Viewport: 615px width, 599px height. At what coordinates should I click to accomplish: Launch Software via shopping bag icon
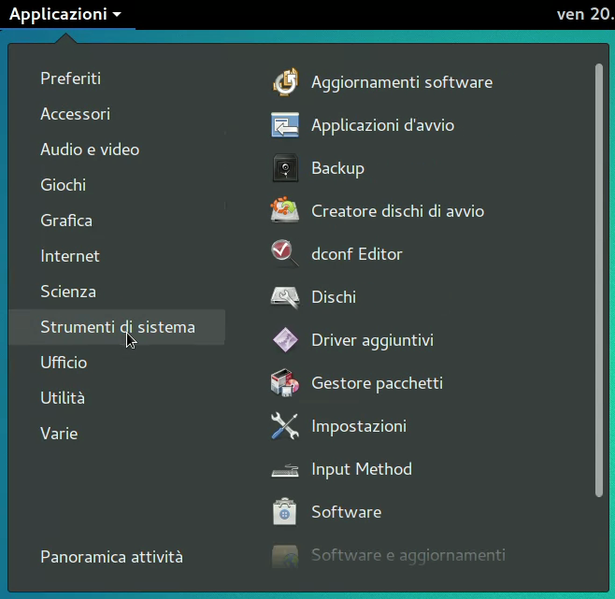[285, 512]
